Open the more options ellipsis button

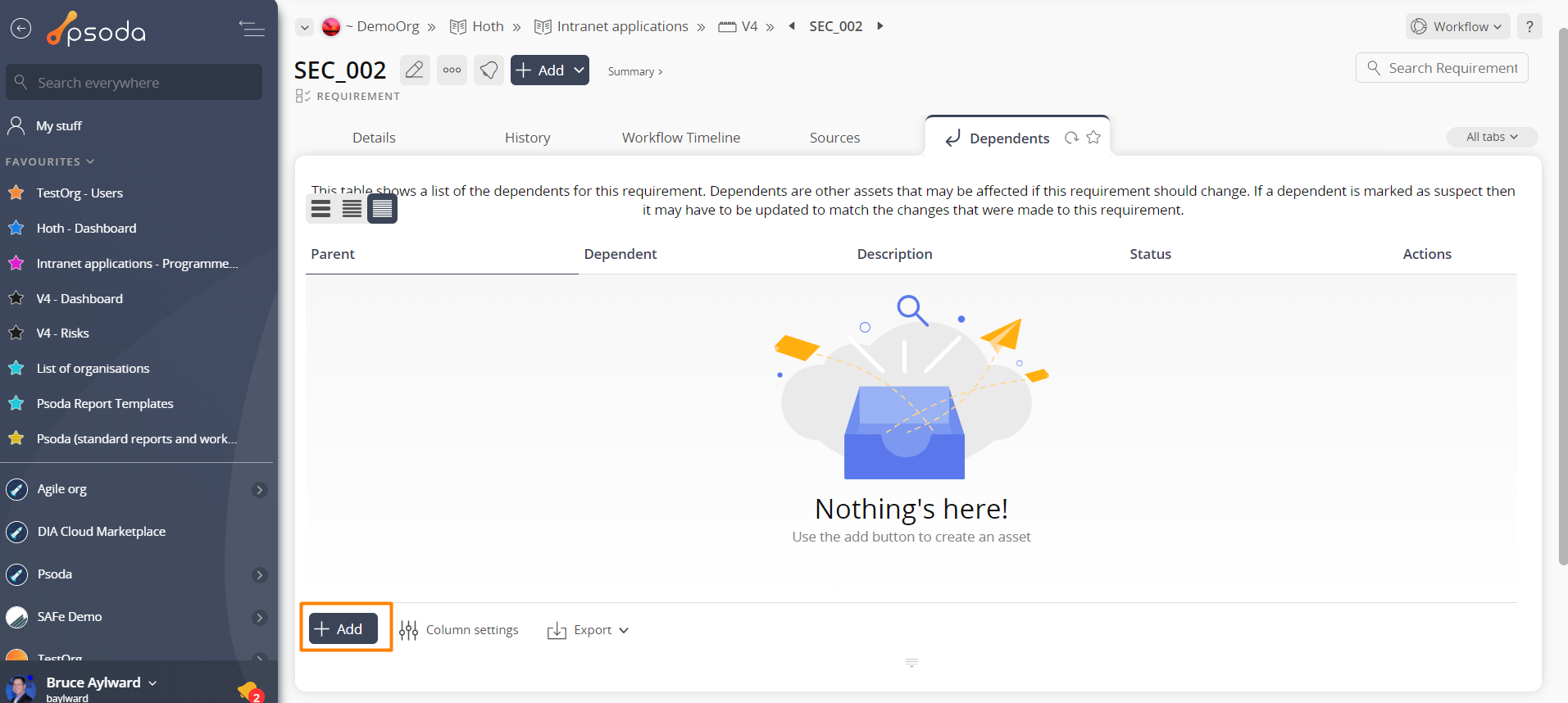coord(452,70)
